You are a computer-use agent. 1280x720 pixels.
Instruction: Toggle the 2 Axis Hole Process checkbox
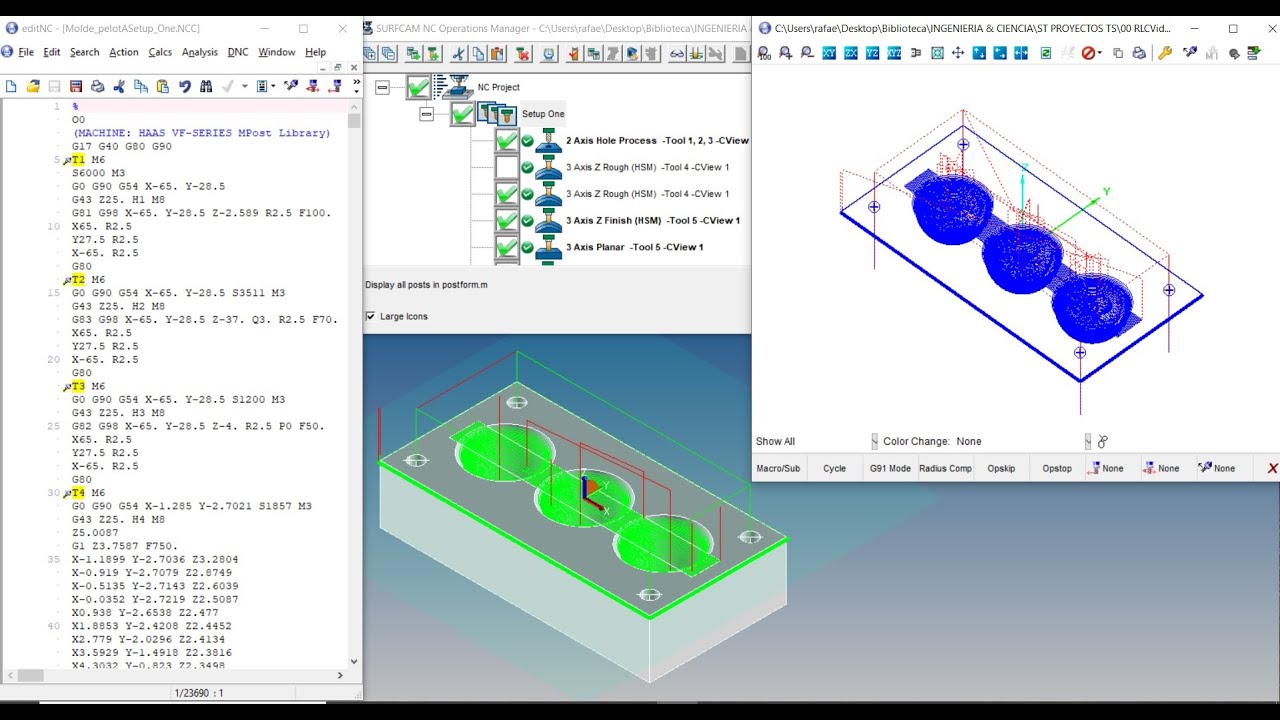[507, 141]
